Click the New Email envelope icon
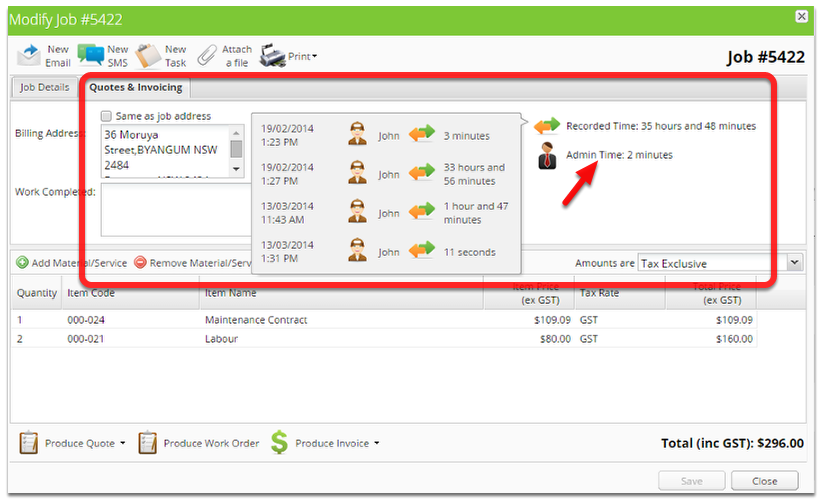The width and height of the screenshot is (821, 503). [29, 55]
